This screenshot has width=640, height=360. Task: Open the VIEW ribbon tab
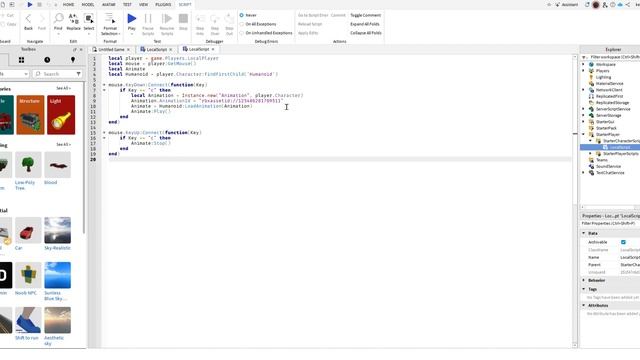tap(144, 4)
